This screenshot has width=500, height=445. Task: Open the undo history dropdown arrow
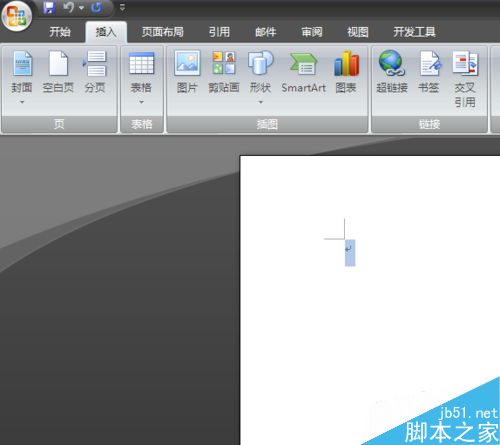pos(81,8)
